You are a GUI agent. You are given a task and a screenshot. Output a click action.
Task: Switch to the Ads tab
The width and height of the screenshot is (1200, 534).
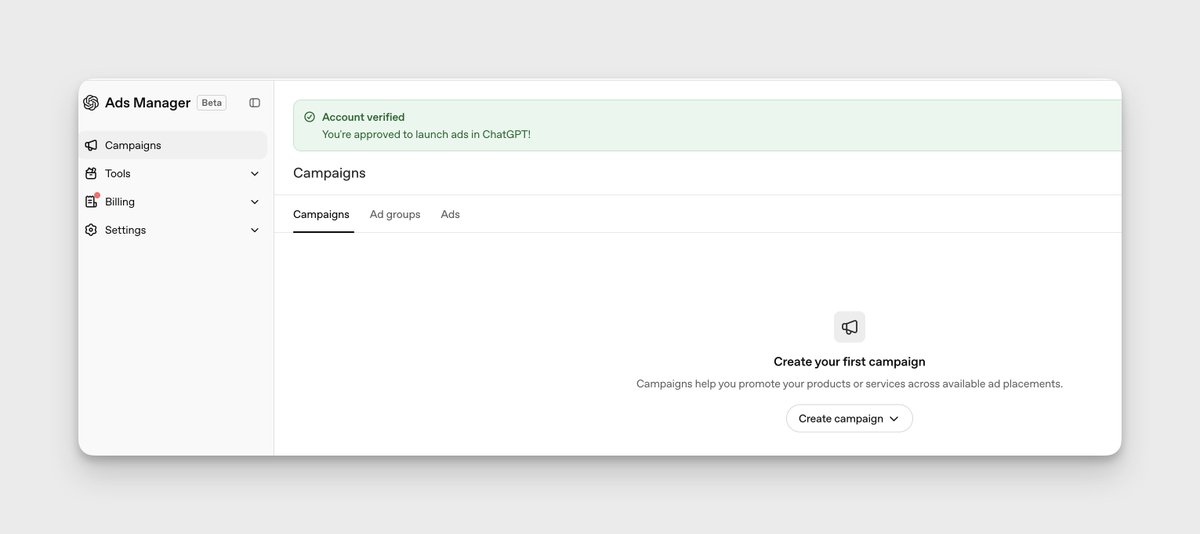(450, 214)
